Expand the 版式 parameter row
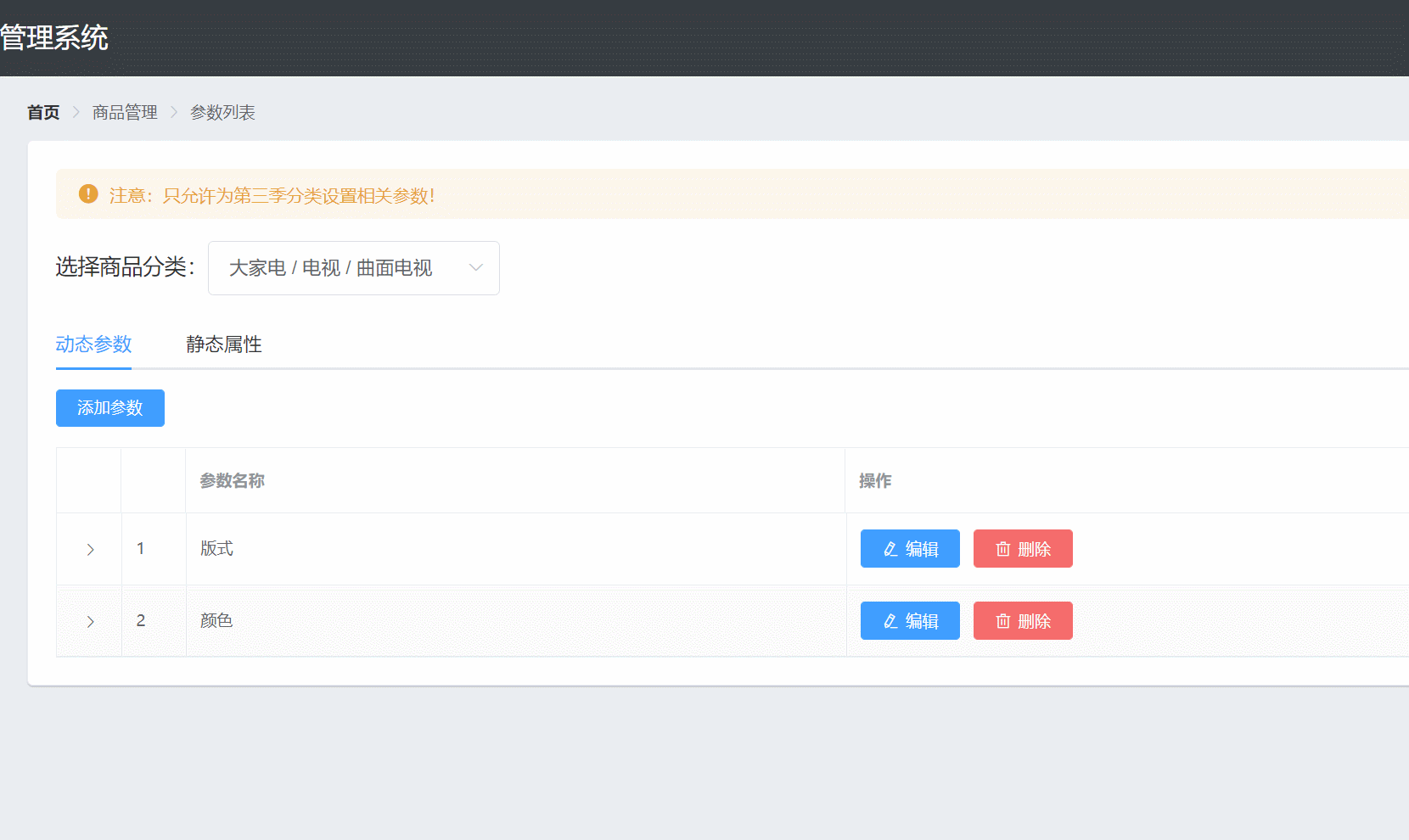1409x840 pixels. coord(90,550)
